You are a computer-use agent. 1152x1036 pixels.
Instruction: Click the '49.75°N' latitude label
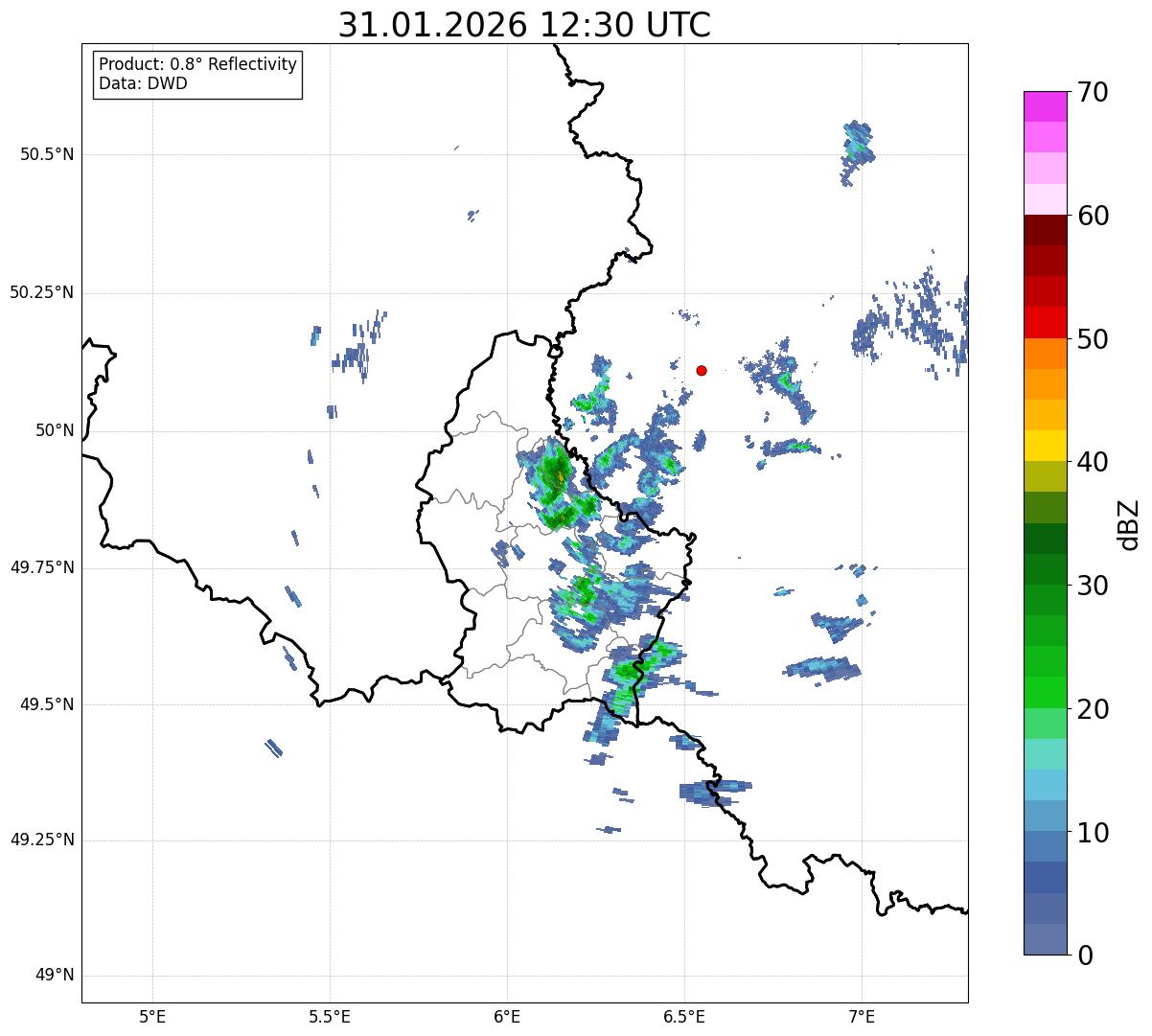point(41,567)
